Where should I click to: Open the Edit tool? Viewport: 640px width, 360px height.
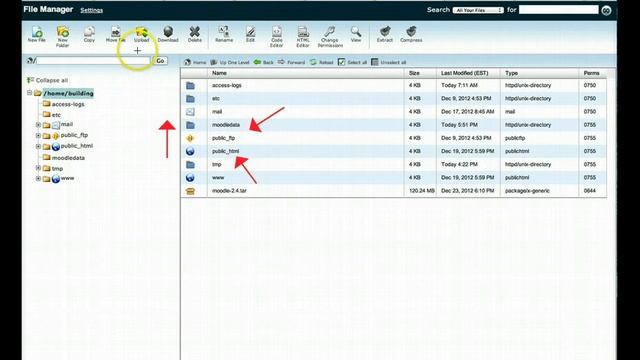(250, 34)
